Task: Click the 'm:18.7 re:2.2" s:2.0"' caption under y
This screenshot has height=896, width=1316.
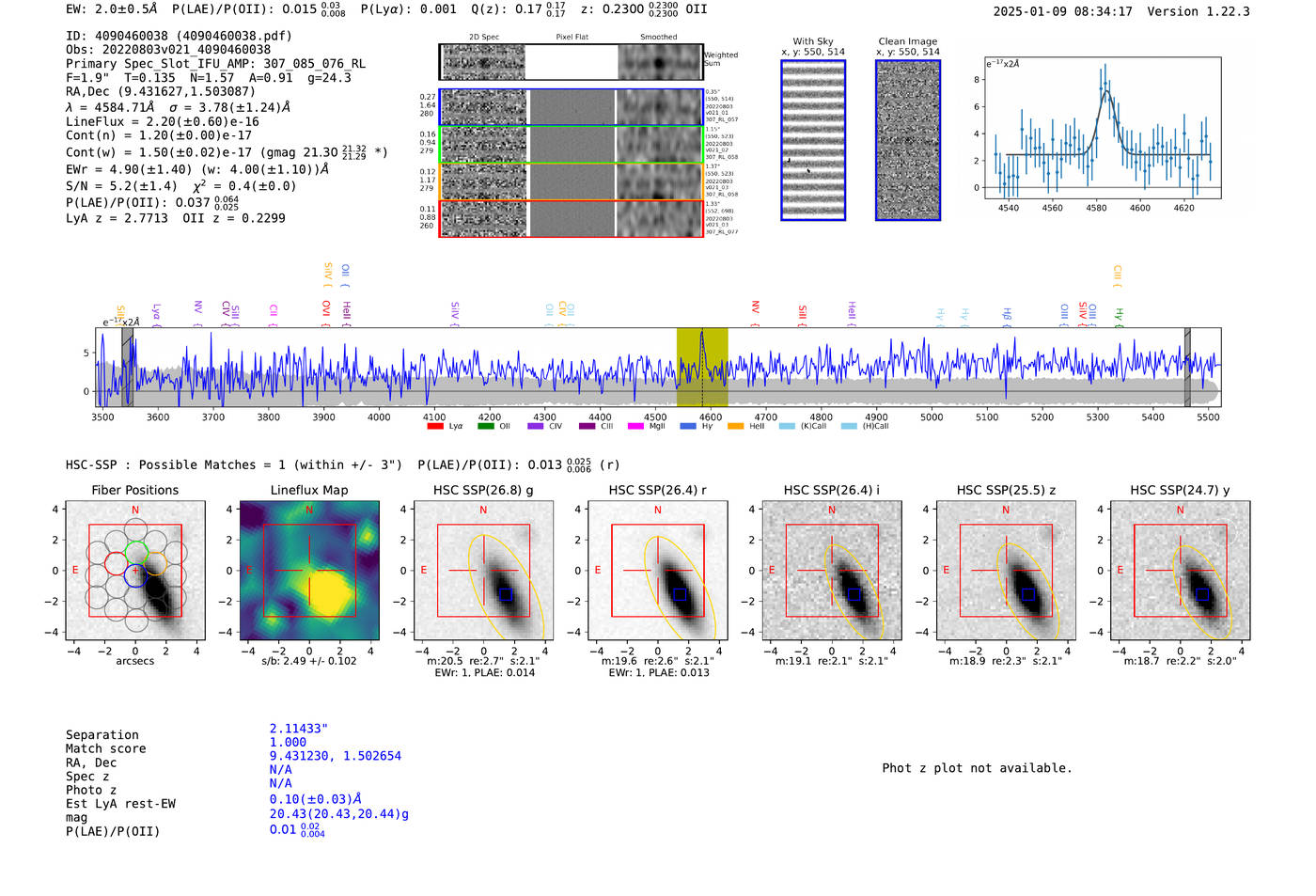Action: 1181,661
